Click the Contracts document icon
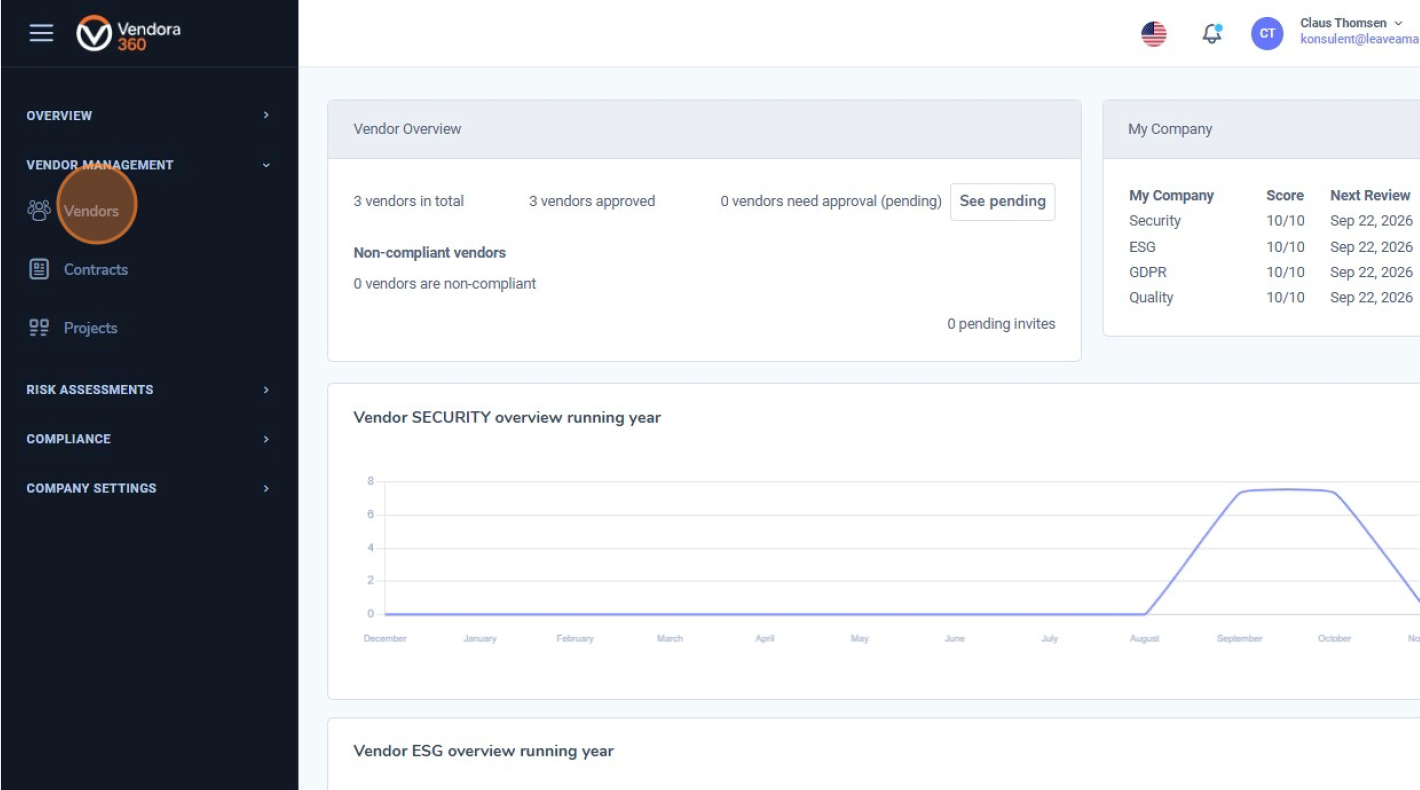This screenshot has width=1420, height=790. pos(39,269)
